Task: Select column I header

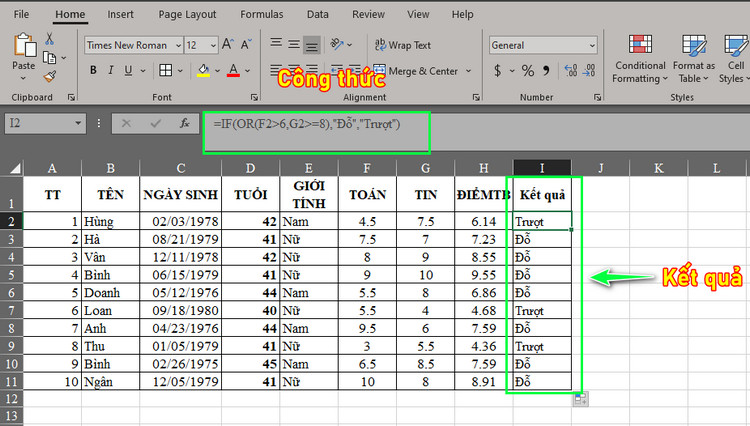Action: click(x=542, y=168)
